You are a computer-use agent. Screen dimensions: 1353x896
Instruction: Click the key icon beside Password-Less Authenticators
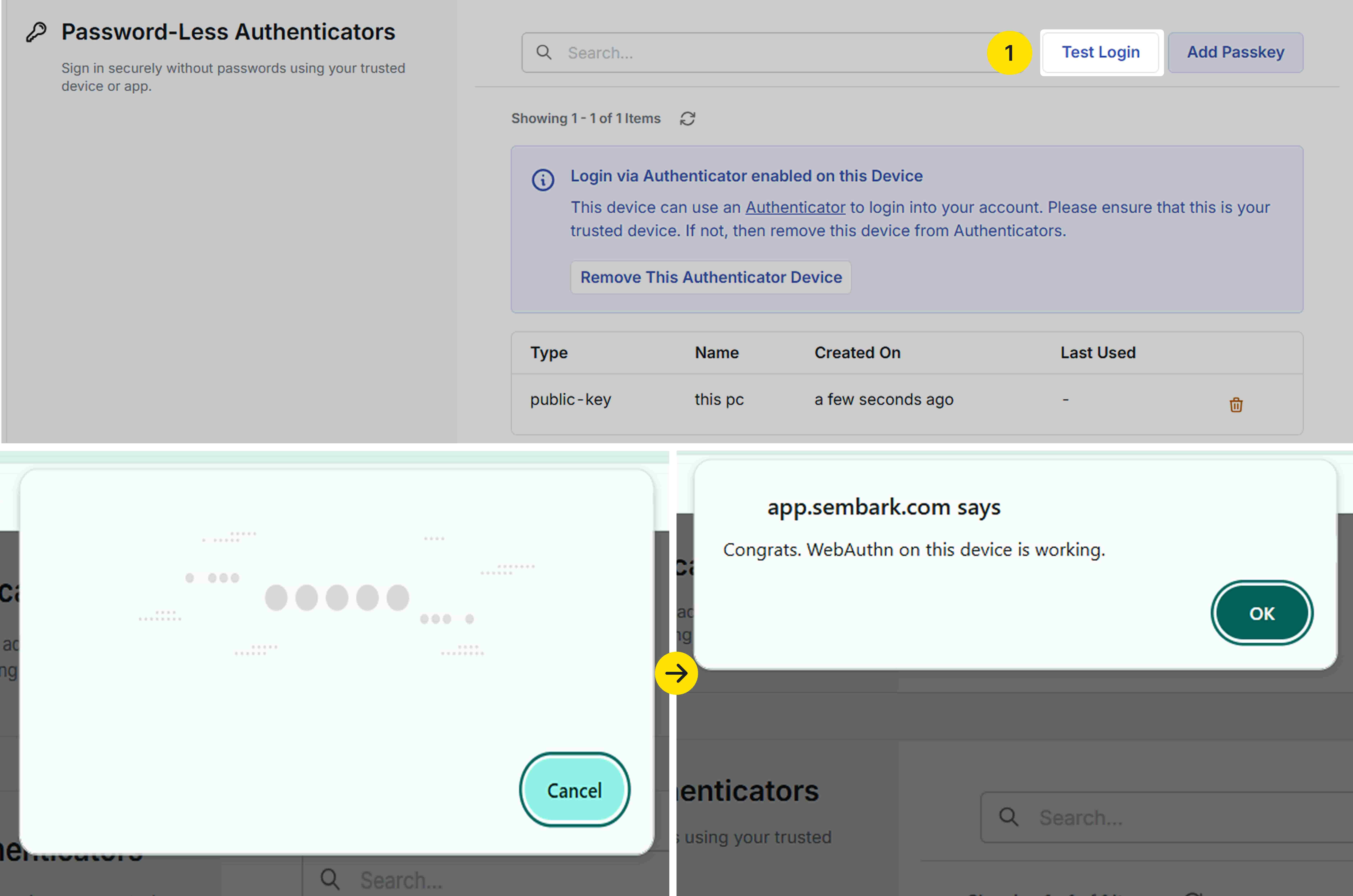pyautogui.click(x=36, y=32)
